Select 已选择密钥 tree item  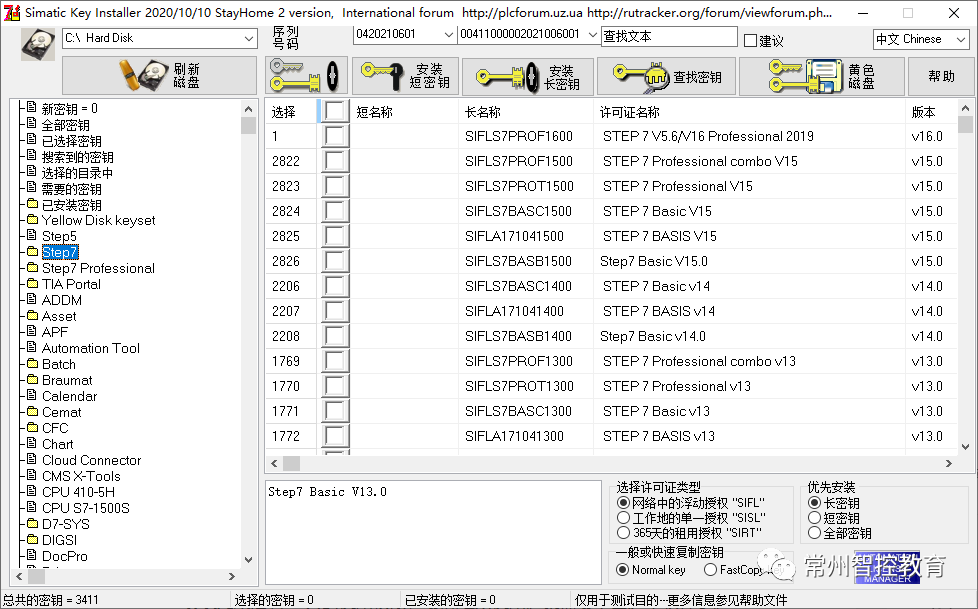pos(71,141)
